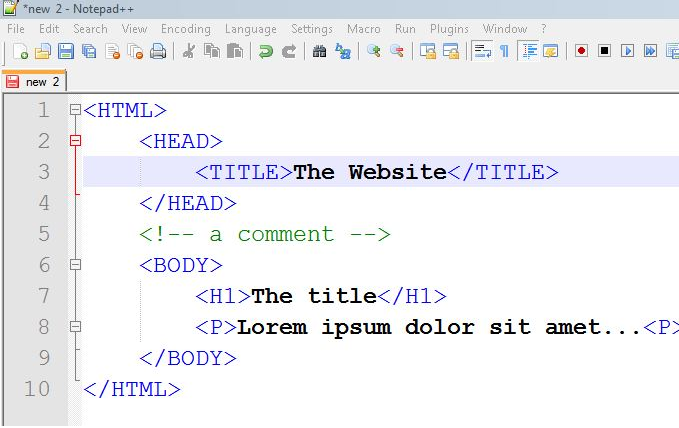Image resolution: width=679 pixels, height=428 pixels.
Task: Click the Play recorded macro button
Action: (x=627, y=51)
